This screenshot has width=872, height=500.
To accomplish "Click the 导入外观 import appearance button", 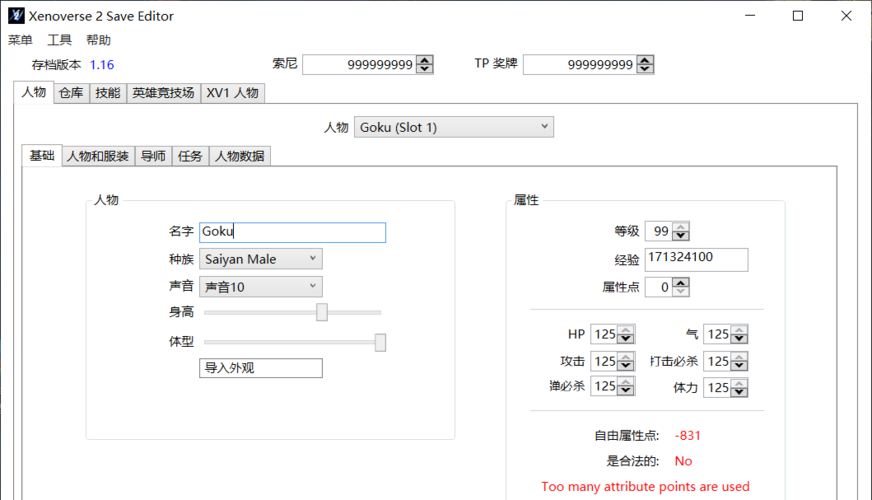I will click(x=261, y=368).
